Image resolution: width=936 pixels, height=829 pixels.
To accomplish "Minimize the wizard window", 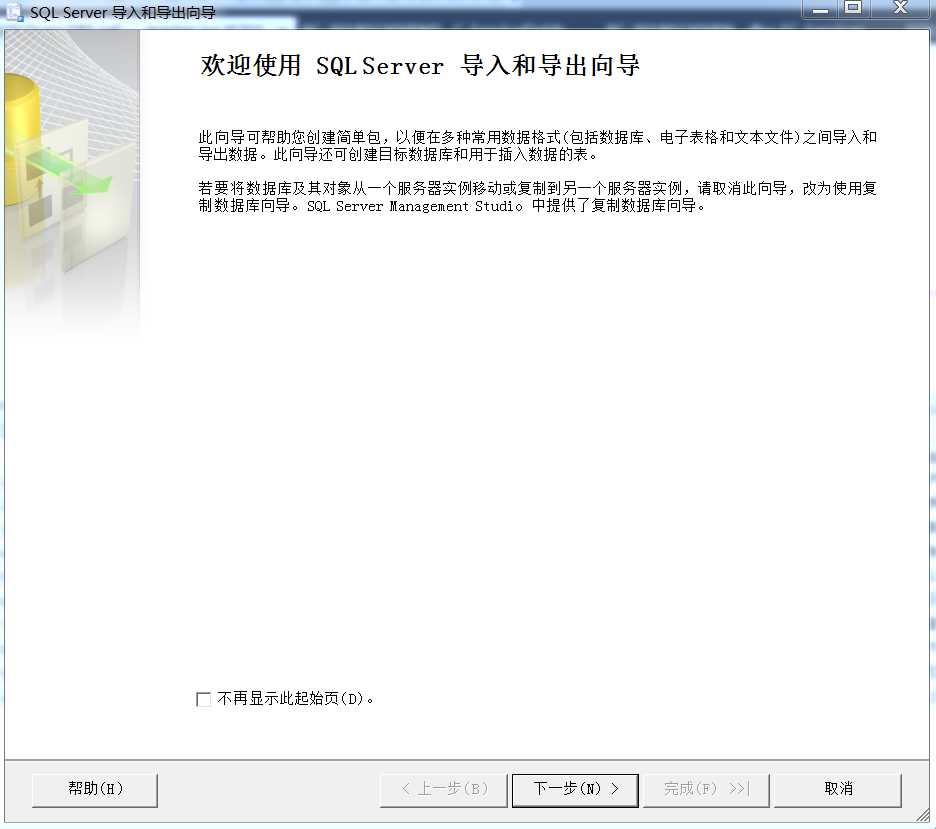I will (x=821, y=9).
